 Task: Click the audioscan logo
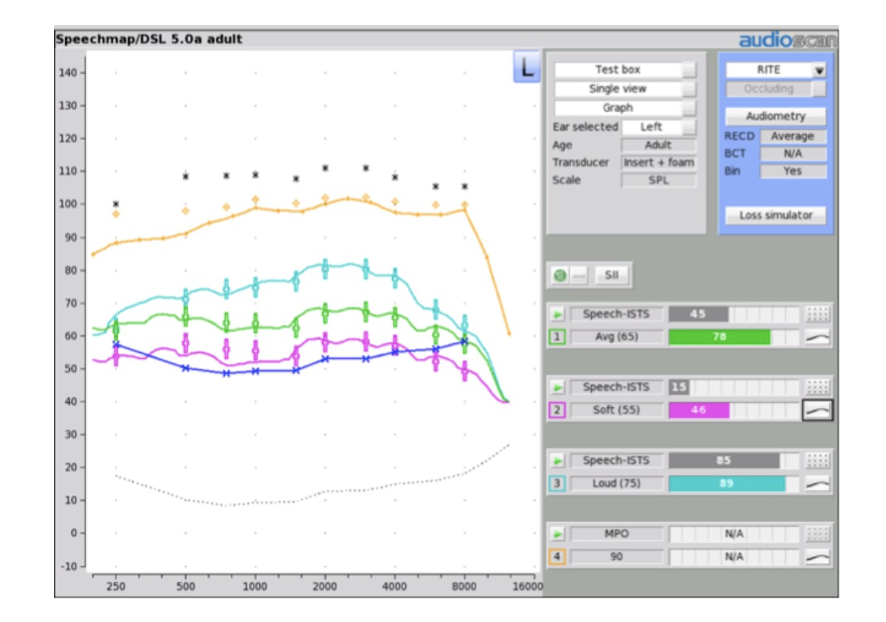[788, 40]
